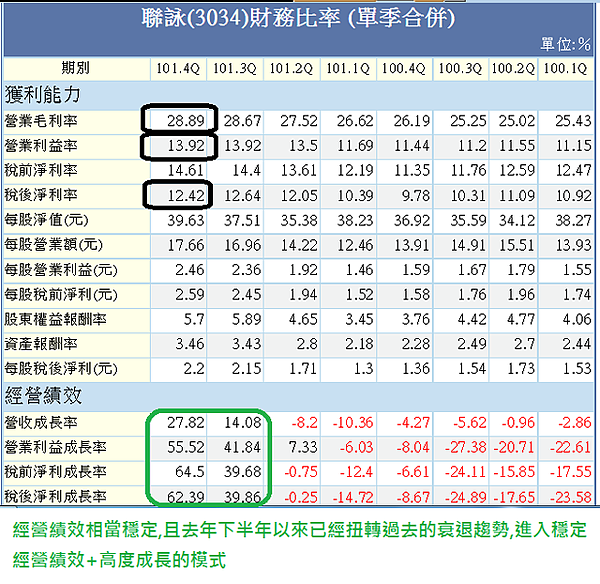
Task: Click the book value per share 34.12
Action: 517,220
